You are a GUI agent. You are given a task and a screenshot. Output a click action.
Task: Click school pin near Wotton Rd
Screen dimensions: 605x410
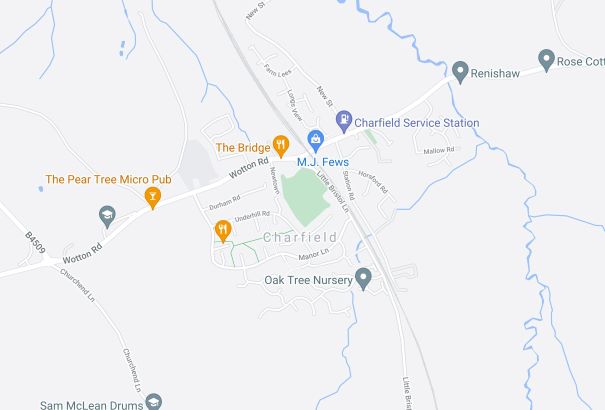pos(107,216)
